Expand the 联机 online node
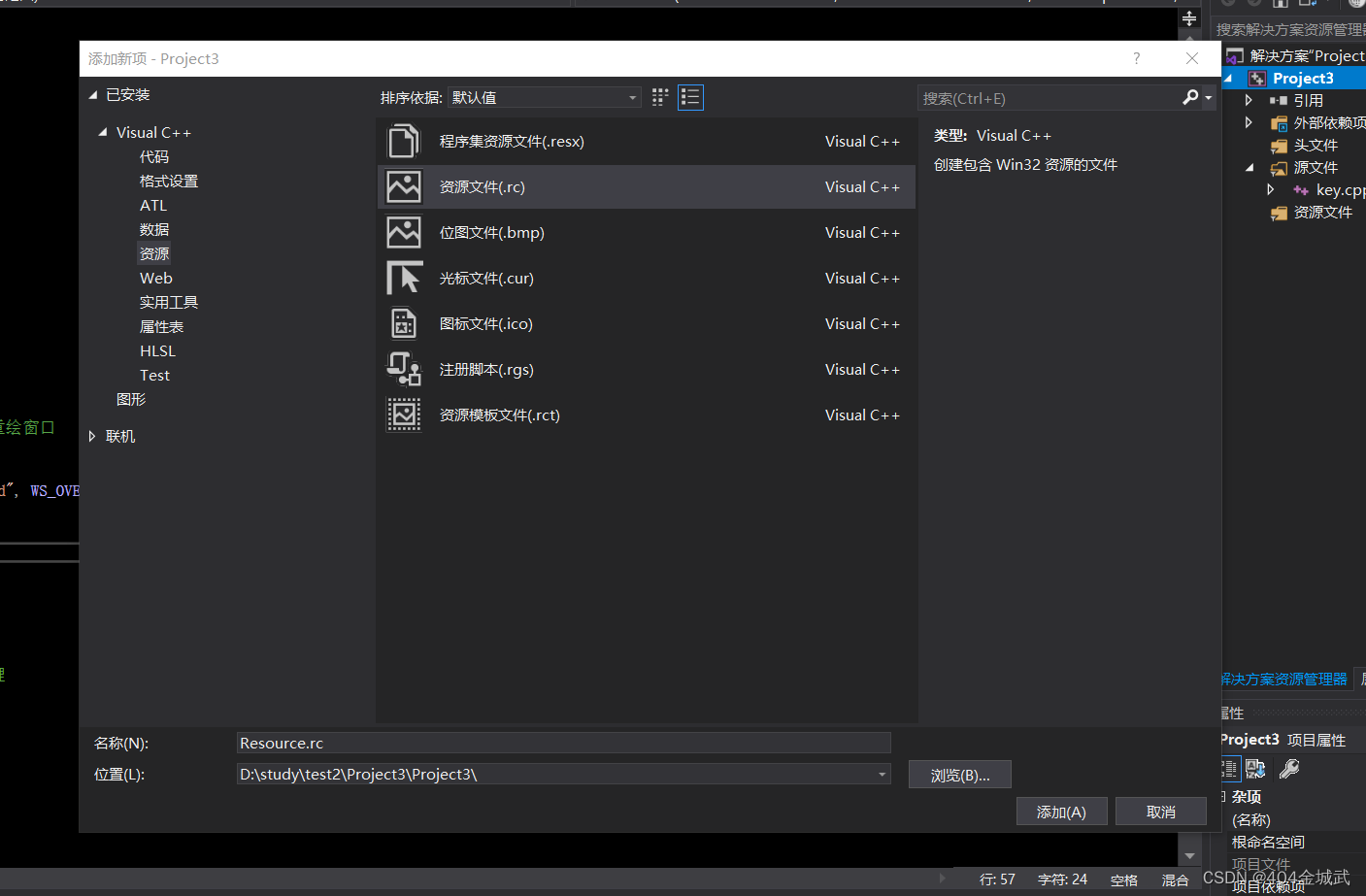Viewport: 1366px width, 896px height. (x=92, y=437)
